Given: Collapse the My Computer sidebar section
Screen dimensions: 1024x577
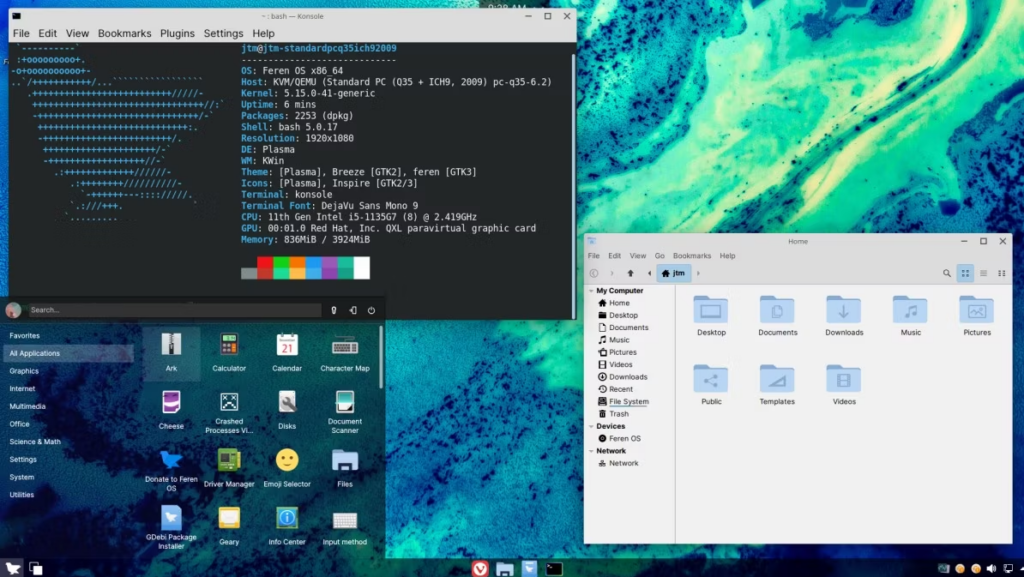Looking at the screenshot, I should click(x=592, y=290).
